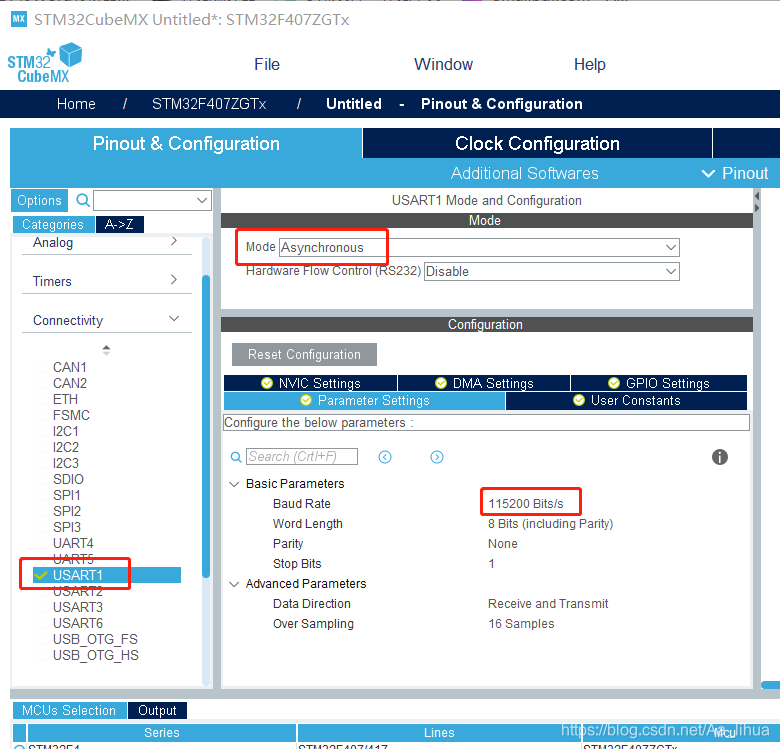Open the File menu
Image resolution: width=780 pixels, height=749 pixels.
[267, 64]
